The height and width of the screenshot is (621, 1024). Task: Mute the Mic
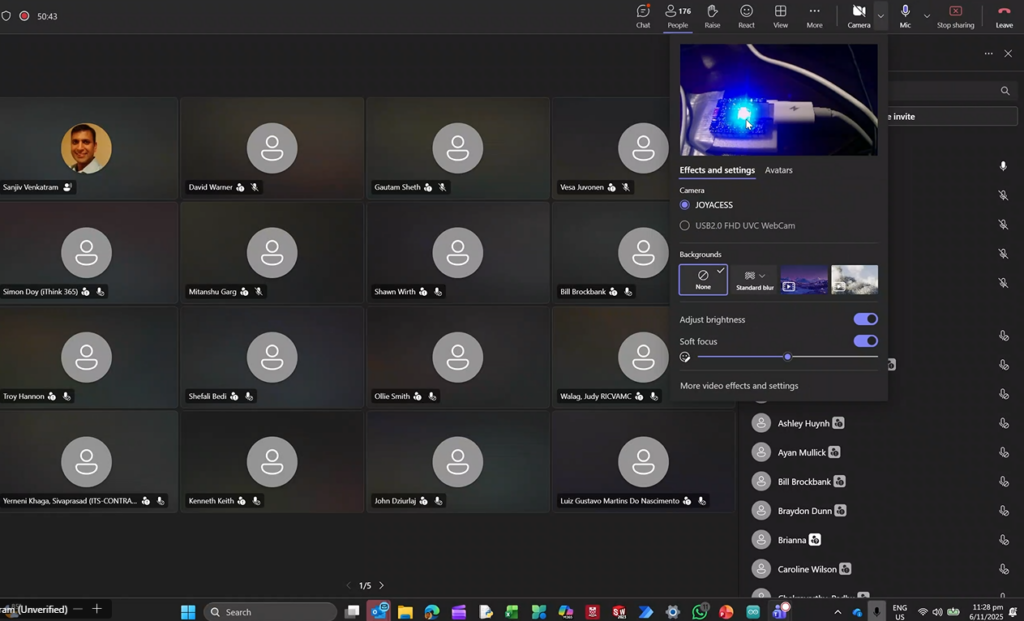pyautogui.click(x=905, y=12)
